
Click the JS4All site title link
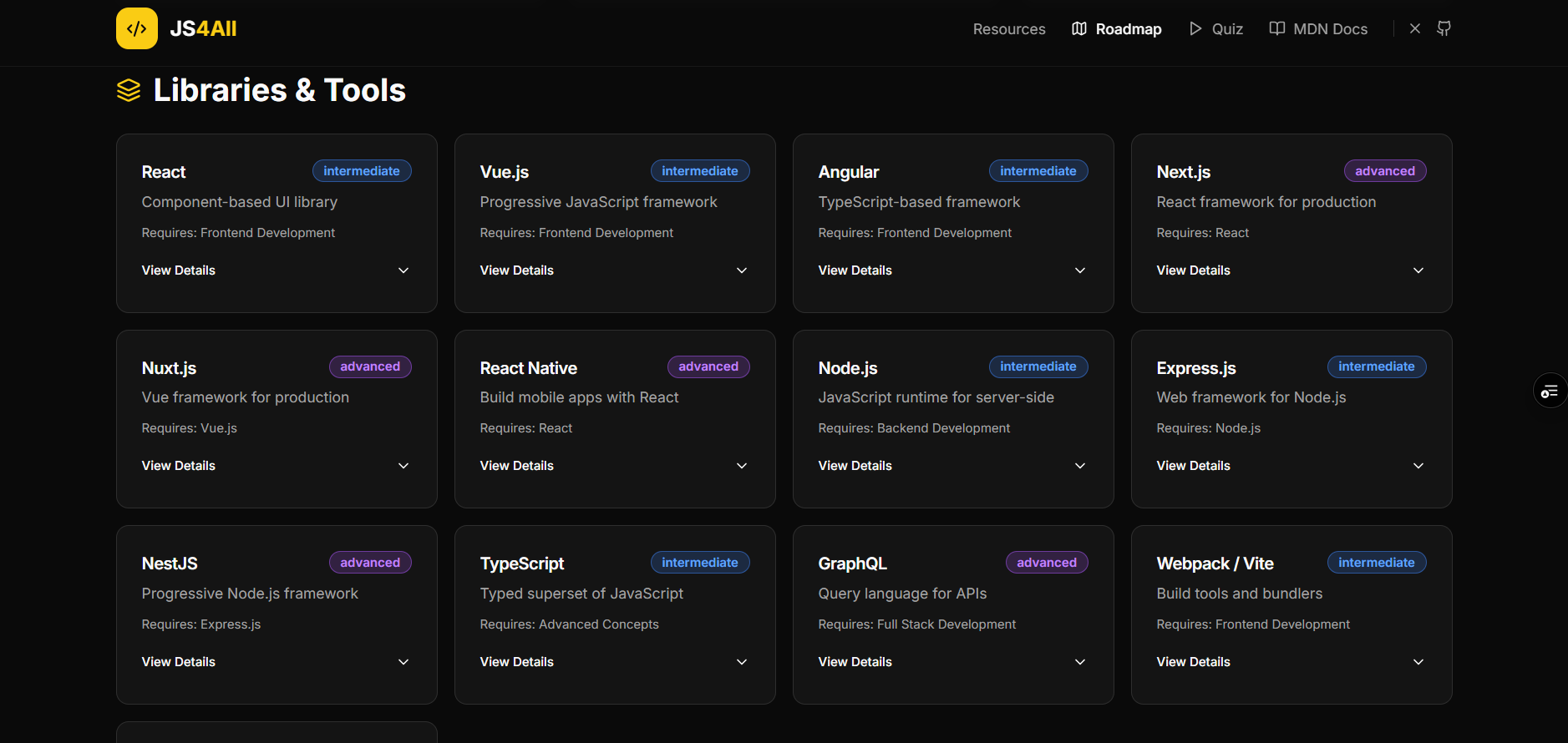point(203,28)
